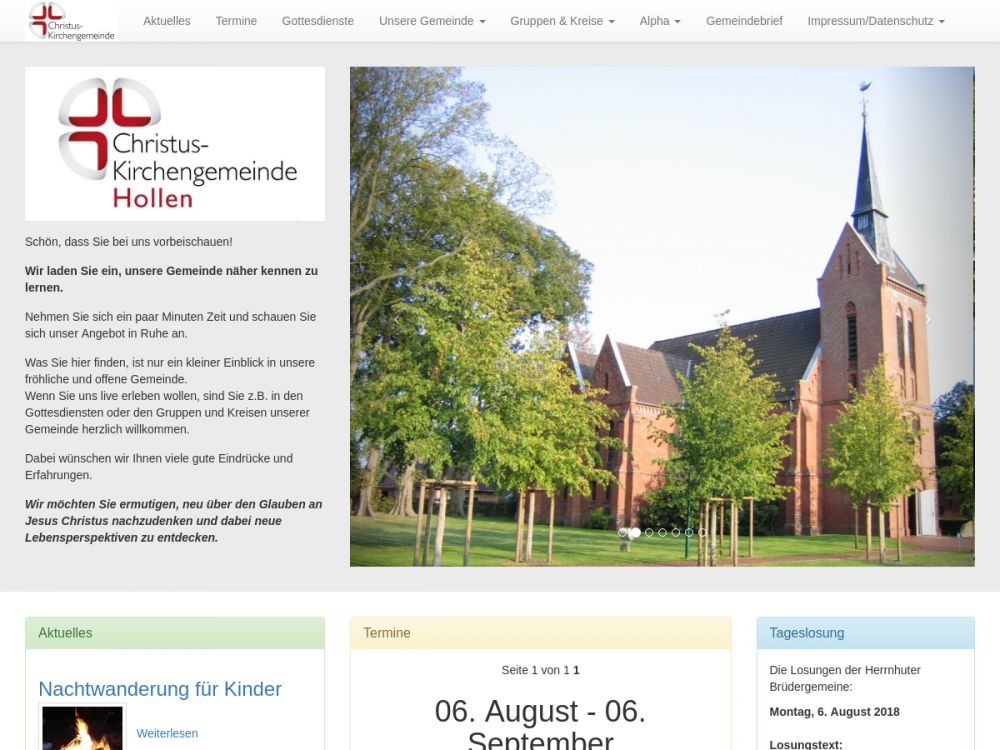Select the fifth slideshow indicator dot
Viewport: 1000px width, 750px height.
[x=675, y=533]
